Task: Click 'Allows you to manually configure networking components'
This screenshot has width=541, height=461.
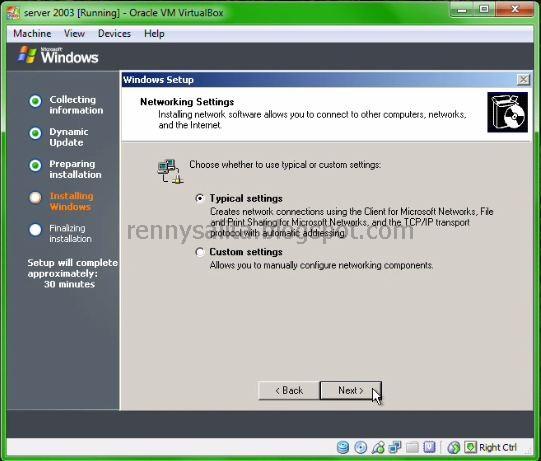Action: click(321, 265)
